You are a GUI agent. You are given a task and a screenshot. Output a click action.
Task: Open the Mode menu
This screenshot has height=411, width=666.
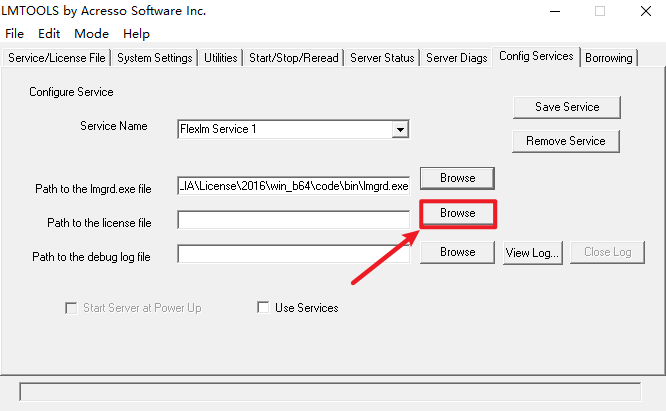point(91,34)
